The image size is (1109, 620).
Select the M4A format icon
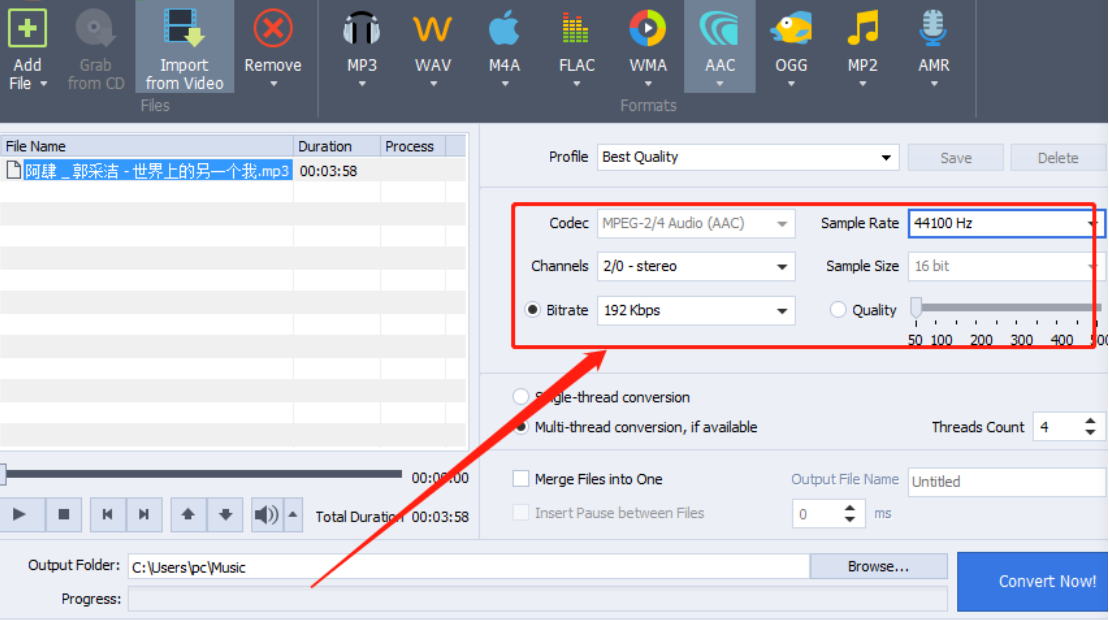pos(504,29)
